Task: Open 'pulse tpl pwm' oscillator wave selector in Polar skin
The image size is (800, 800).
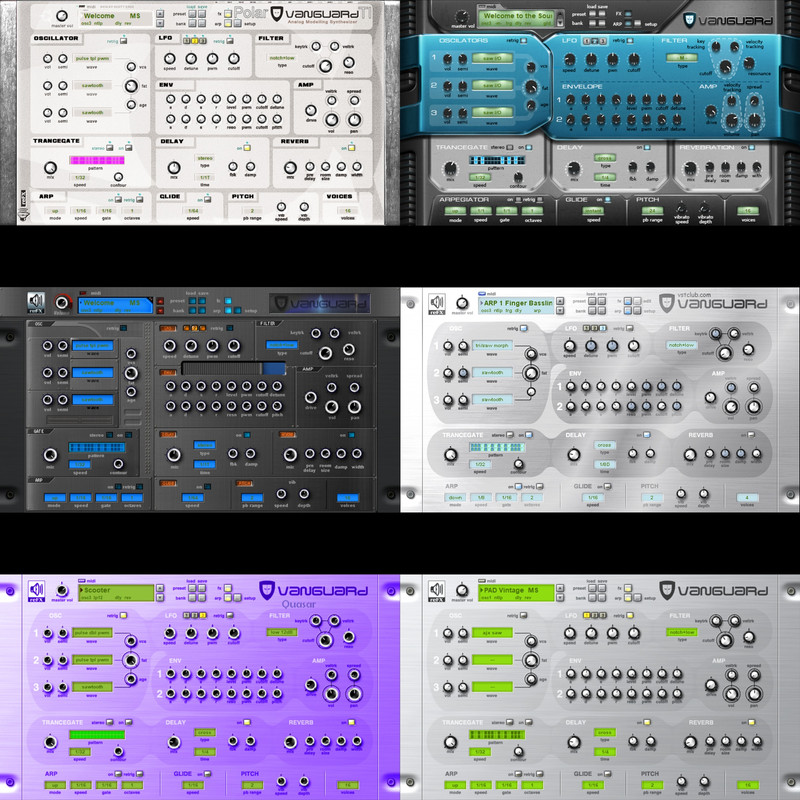Action: click(x=92, y=59)
